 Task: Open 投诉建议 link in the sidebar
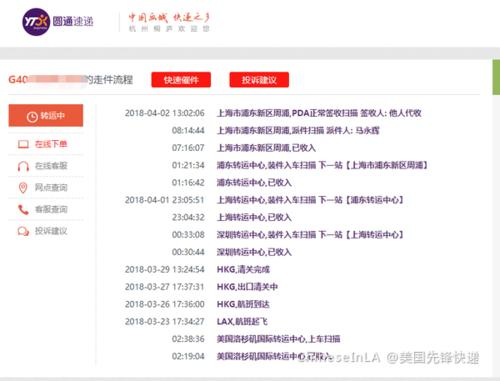click(x=46, y=231)
